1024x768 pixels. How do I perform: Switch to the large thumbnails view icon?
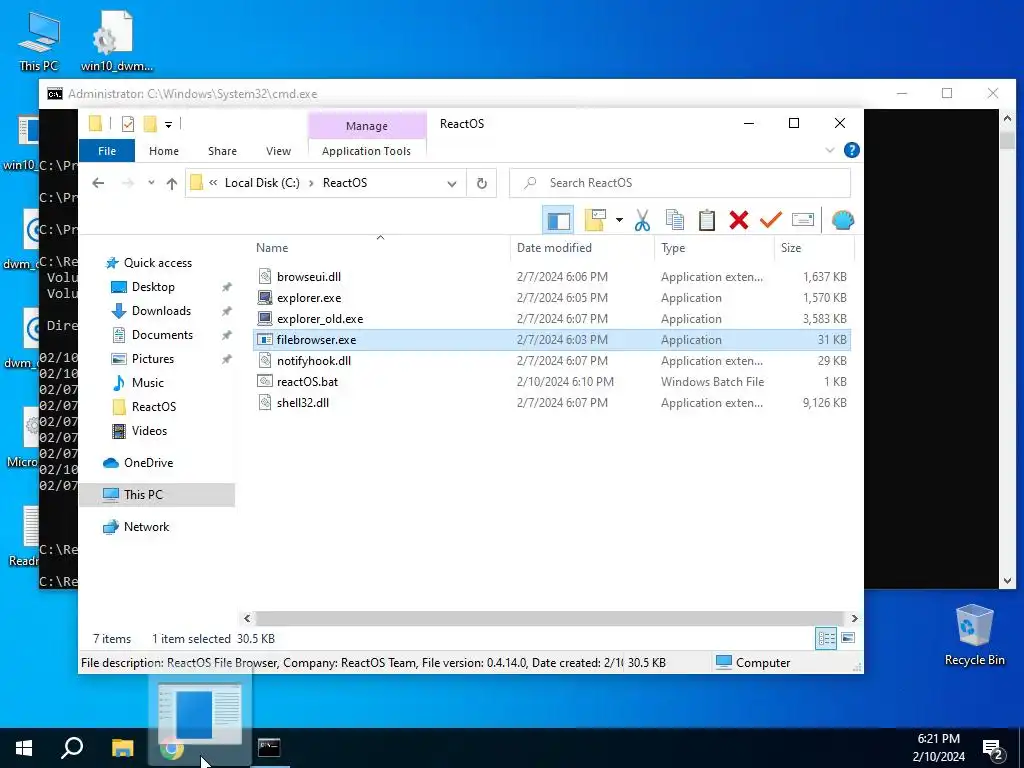tap(848, 638)
